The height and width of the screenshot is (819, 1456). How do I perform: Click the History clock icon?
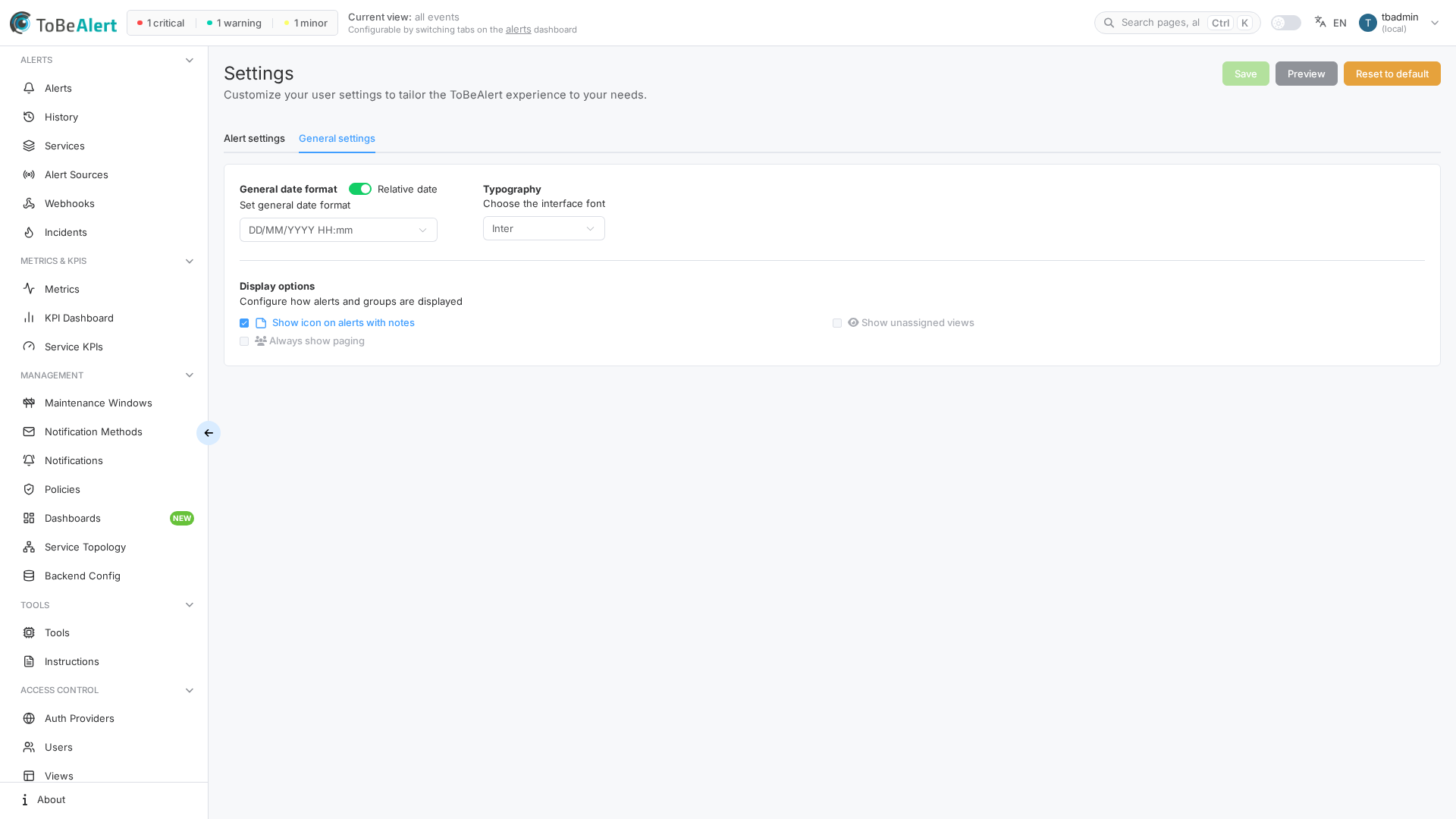coord(29,117)
